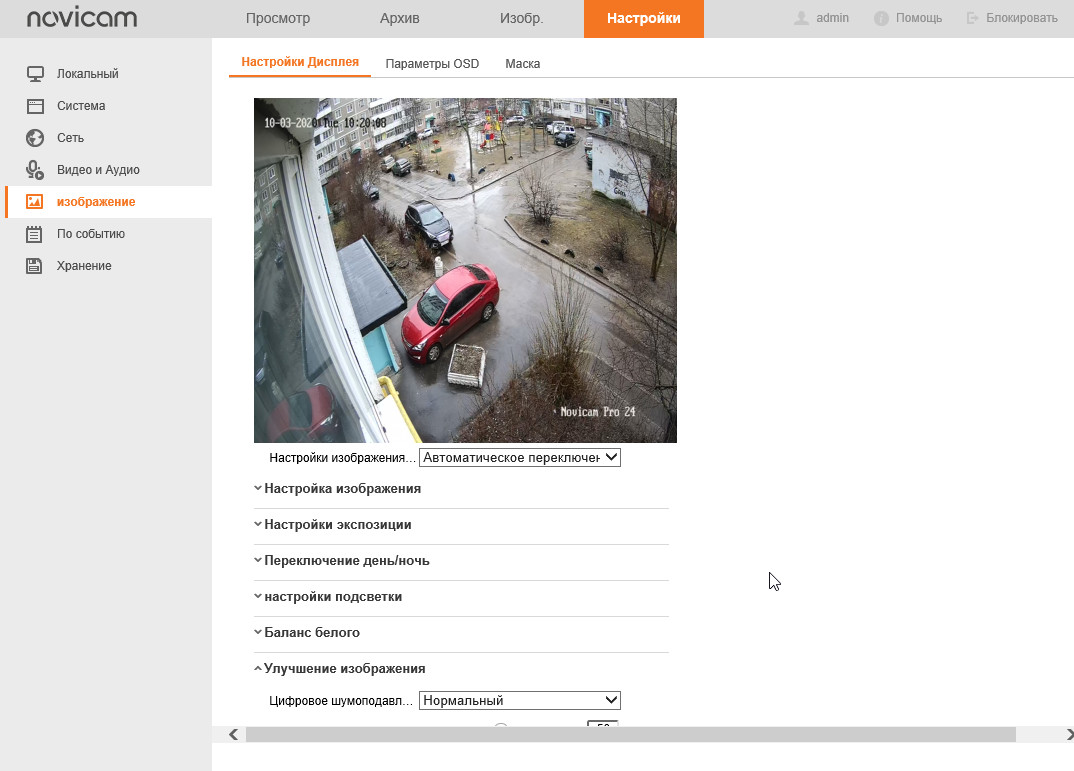Screen dimensions: 1074x771
Task: Click the Настройки изображения... label
Action: [342, 458]
